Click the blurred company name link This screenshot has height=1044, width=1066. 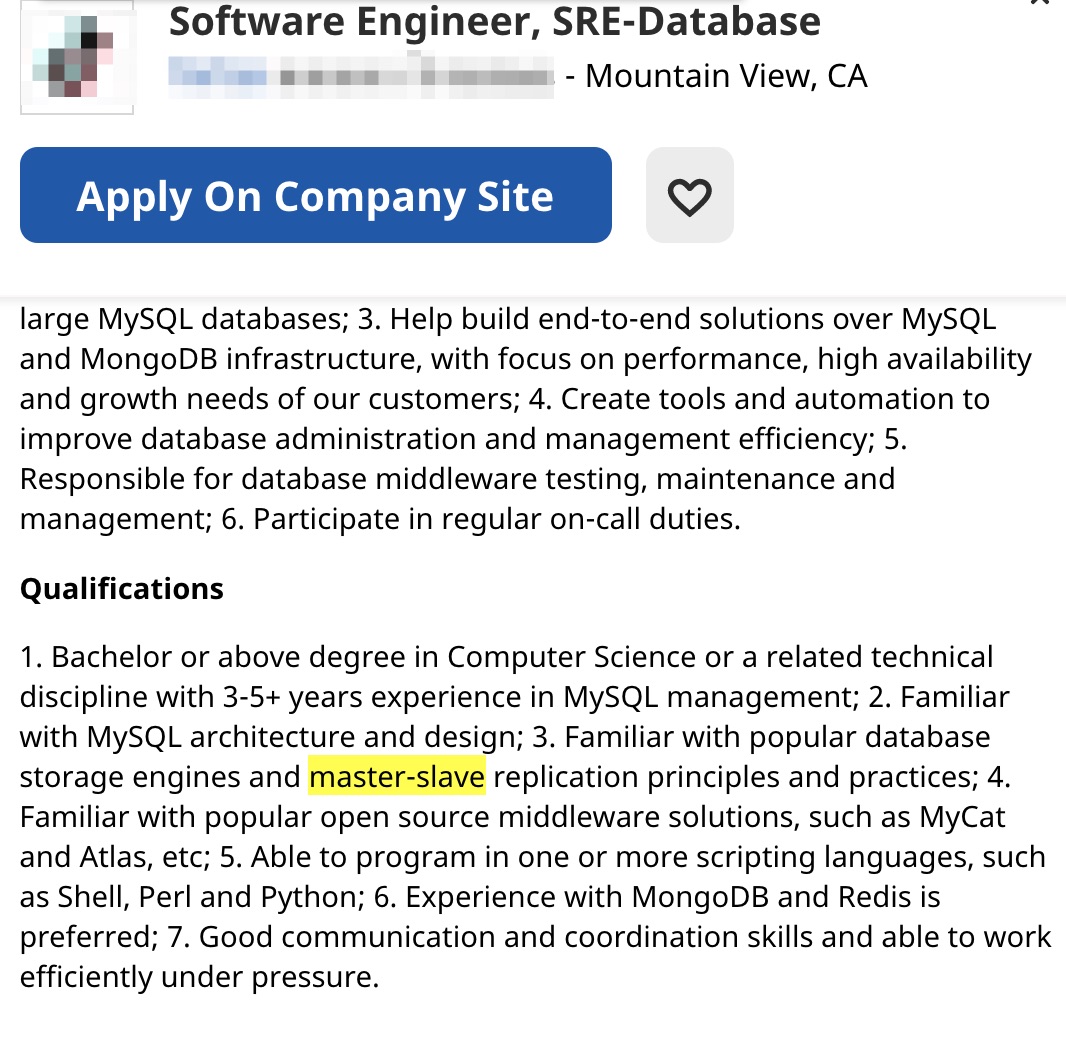point(360,75)
